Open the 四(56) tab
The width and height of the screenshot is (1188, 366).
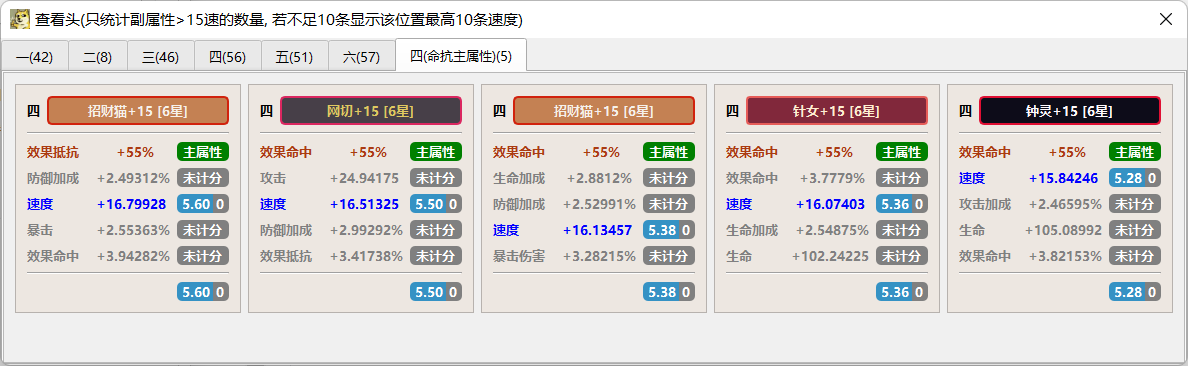pyautogui.click(x=227, y=57)
